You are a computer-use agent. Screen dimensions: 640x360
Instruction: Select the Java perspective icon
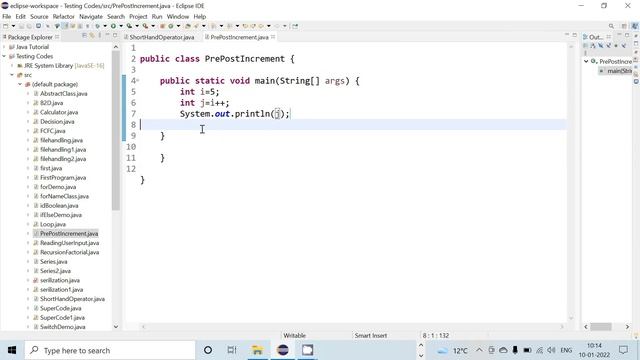(635, 26)
